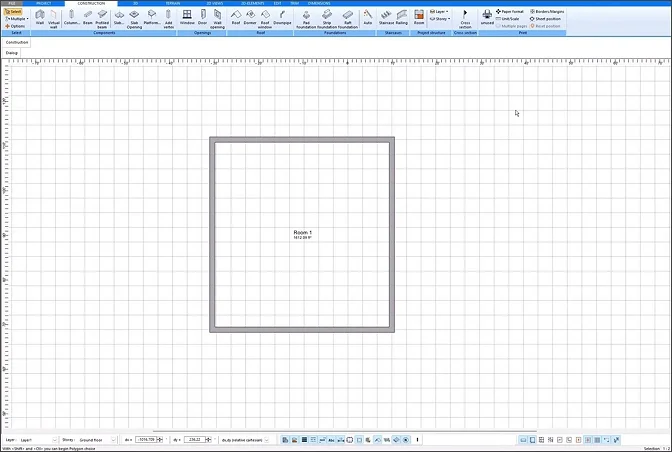Switch to the DIMENSIONS ribbon tab
This screenshot has height=452, width=672.
pos(319,3)
